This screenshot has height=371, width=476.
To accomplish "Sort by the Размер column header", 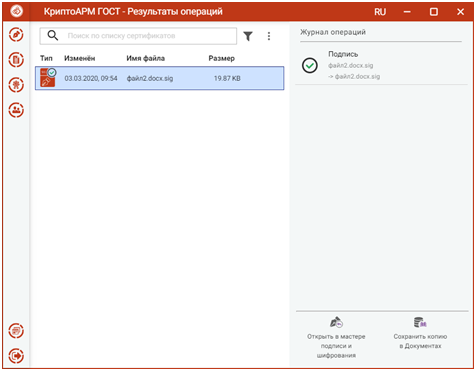I will point(222,58).
